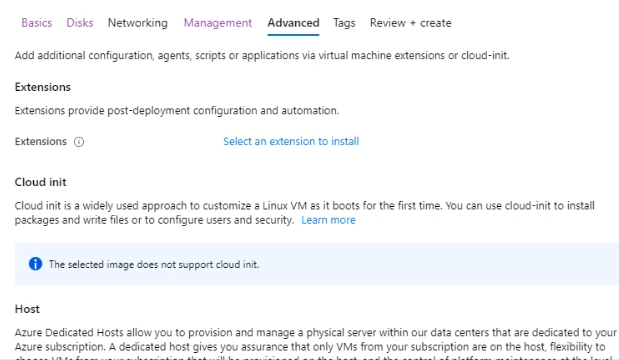Click the 'Add additional configuration, agents' description
The image size is (619, 360).
tap(262, 55)
